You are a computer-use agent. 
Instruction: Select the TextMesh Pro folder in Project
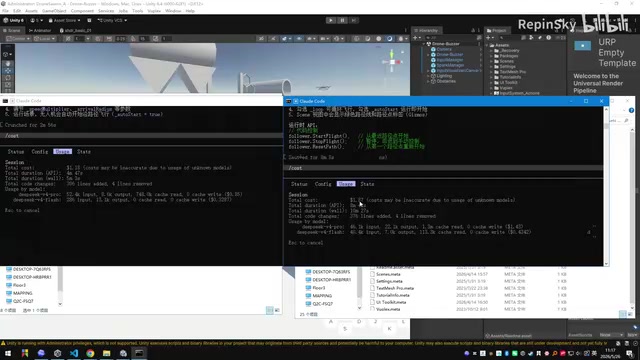point(512,72)
